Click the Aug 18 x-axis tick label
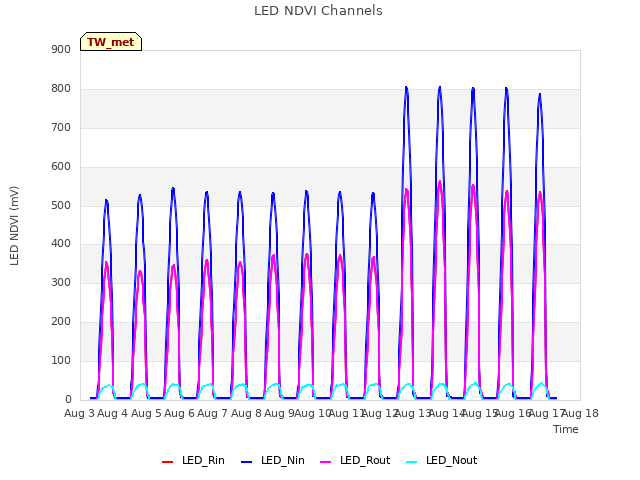 pyautogui.click(x=580, y=413)
